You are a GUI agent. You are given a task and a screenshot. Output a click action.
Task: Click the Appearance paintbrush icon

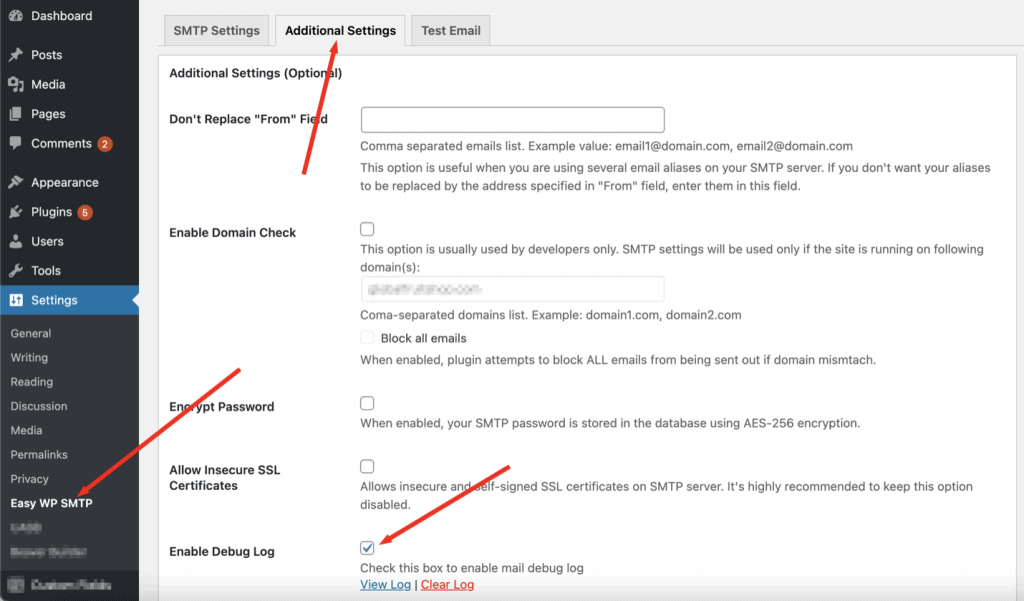pos(16,183)
